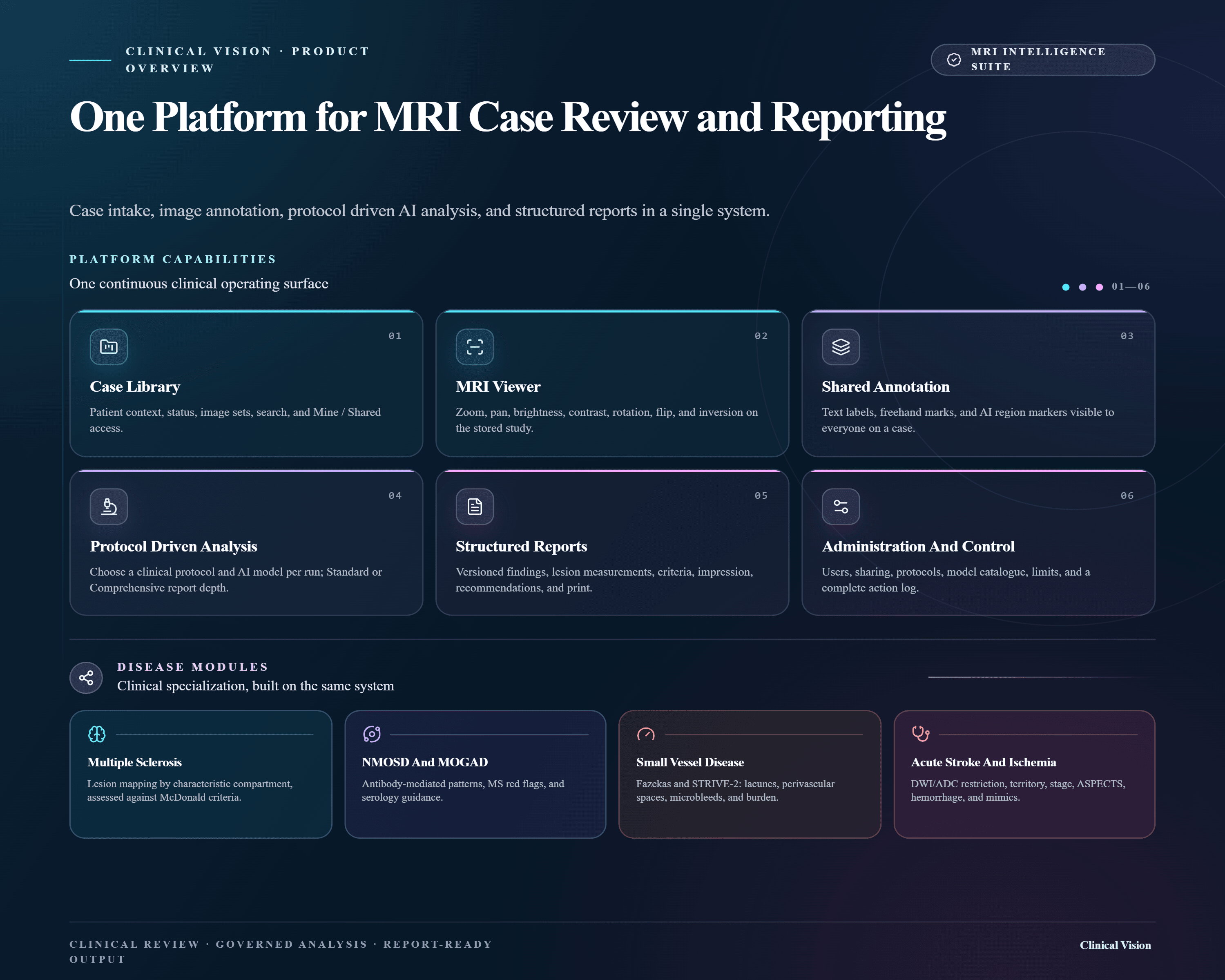The image size is (1225, 980).
Task: Click the Protocol Driven Analysis microscope icon
Action: click(x=109, y=506)
